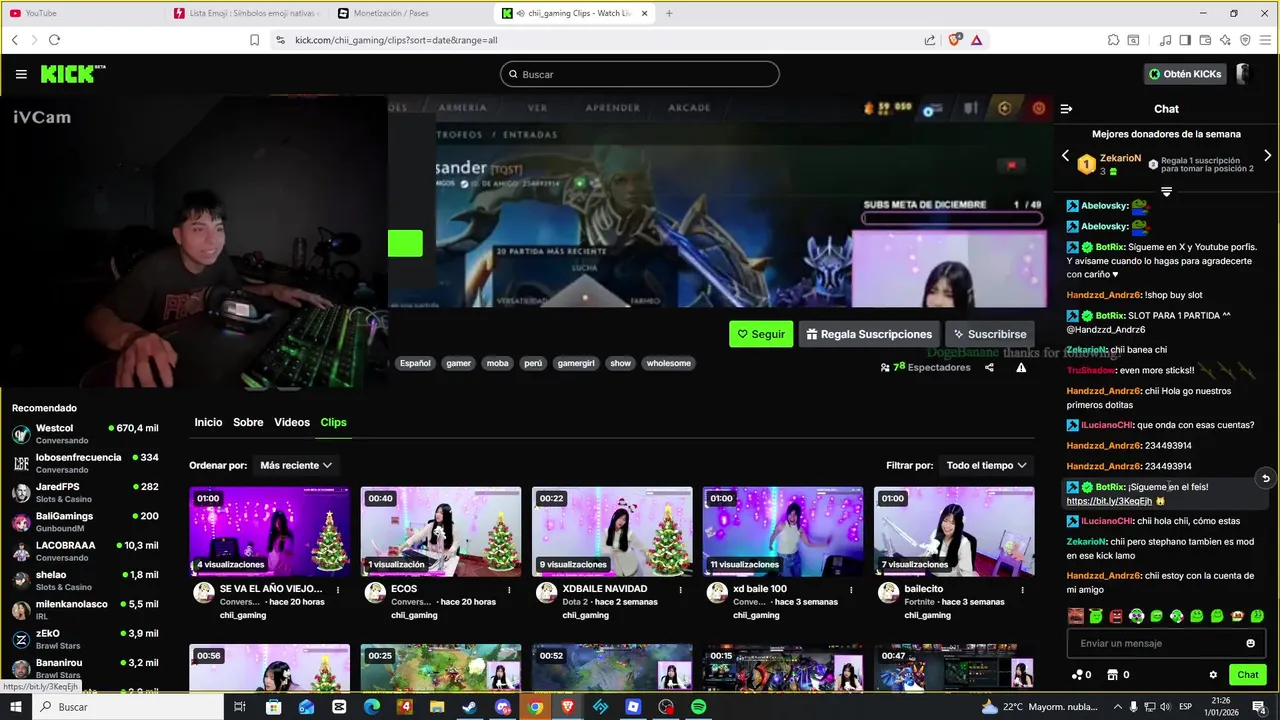The height and width of the screenshot is (720, 1280).
Task: Collapse the top donors leaderboard handle
Action: 1166,191
